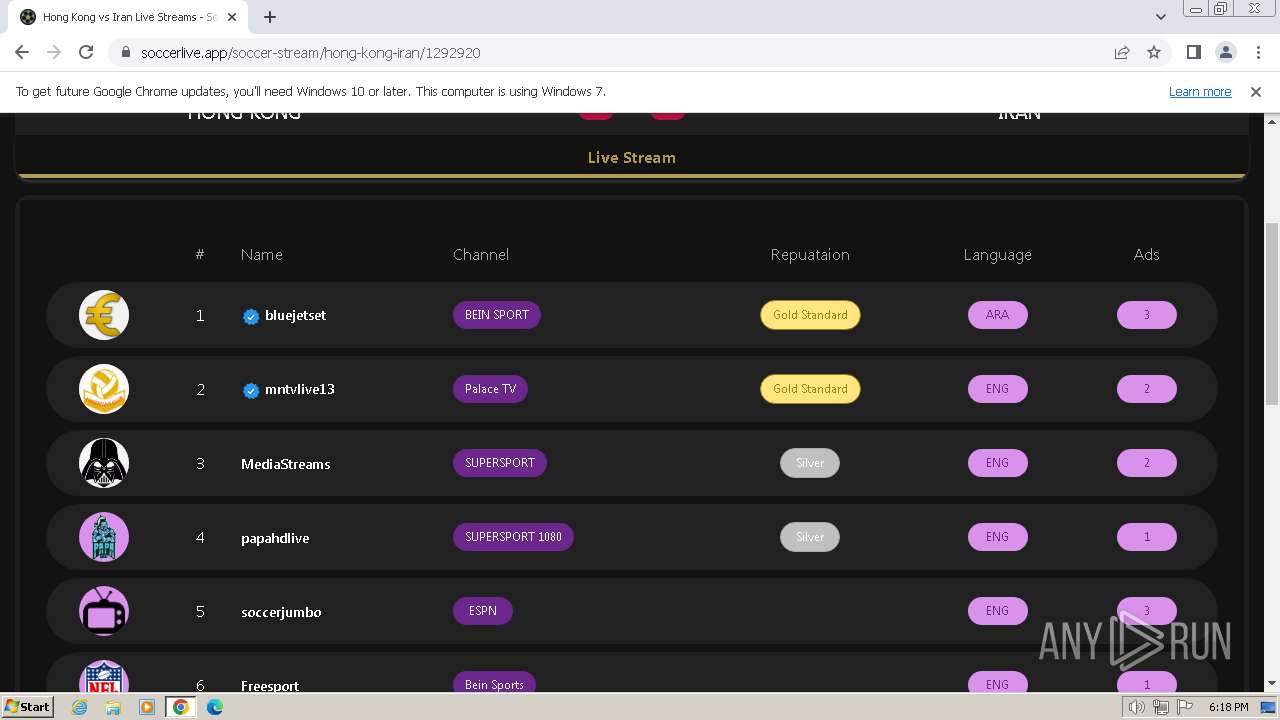Open the Chrome side panel
Image resolution: width=1280 pixels, height=720 pixels.
pyautogui.click(x=1193, y=52)
